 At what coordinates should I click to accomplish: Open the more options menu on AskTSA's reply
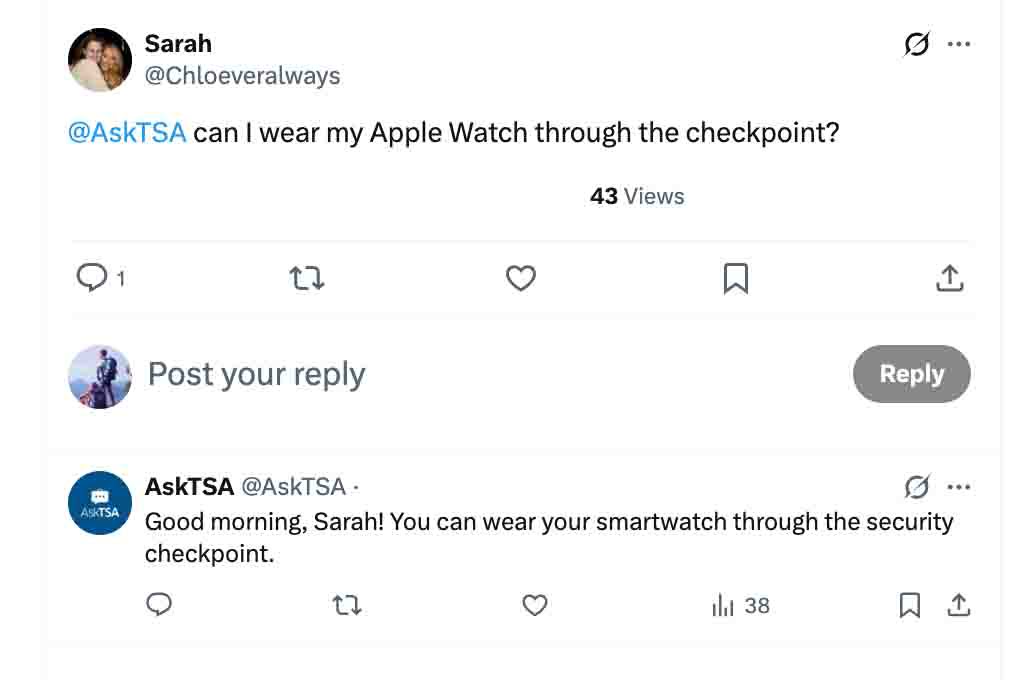tap(959, 487)
